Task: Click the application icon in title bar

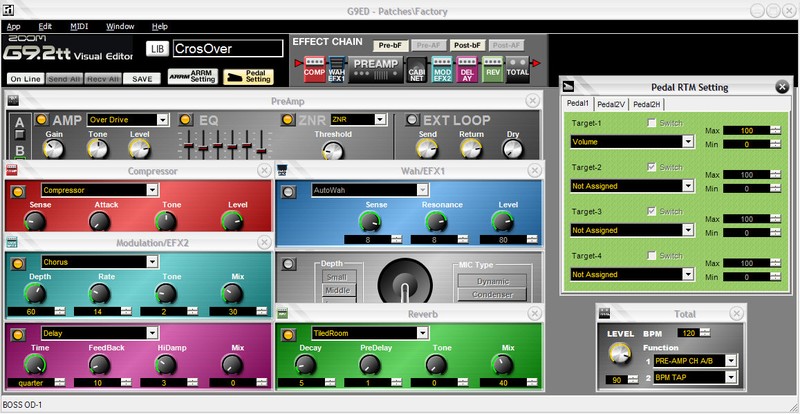Action: coord(8,11)
